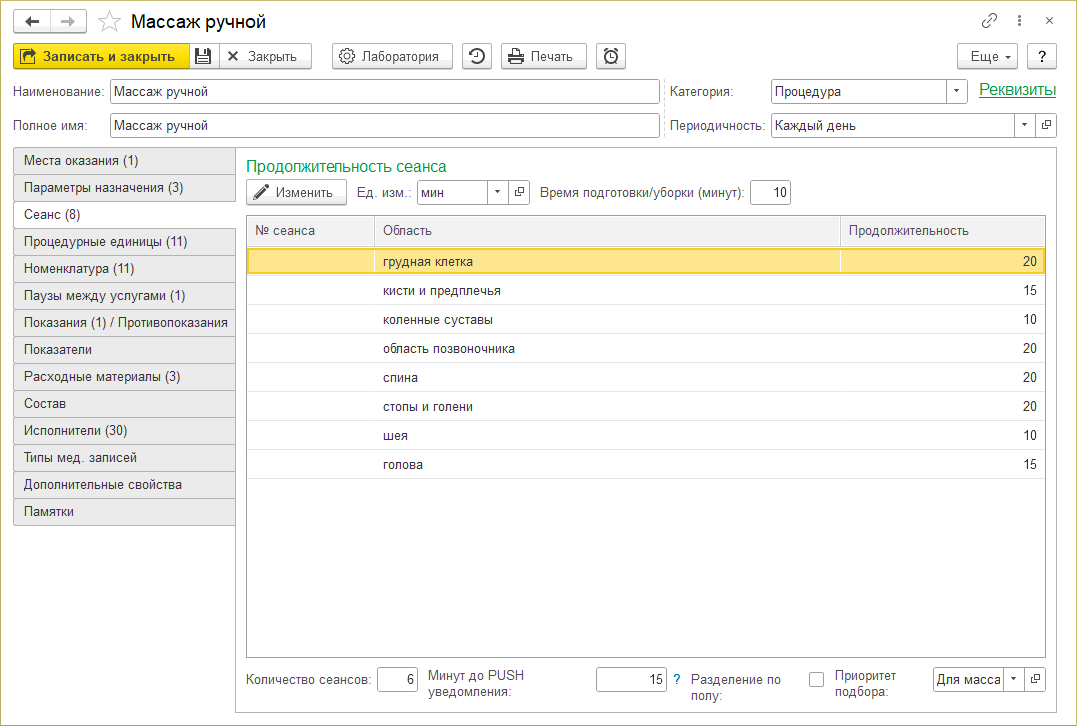Click the blue PUSH notification help icon
Screen dimensions: 1077x726
[x=677, y=680]
